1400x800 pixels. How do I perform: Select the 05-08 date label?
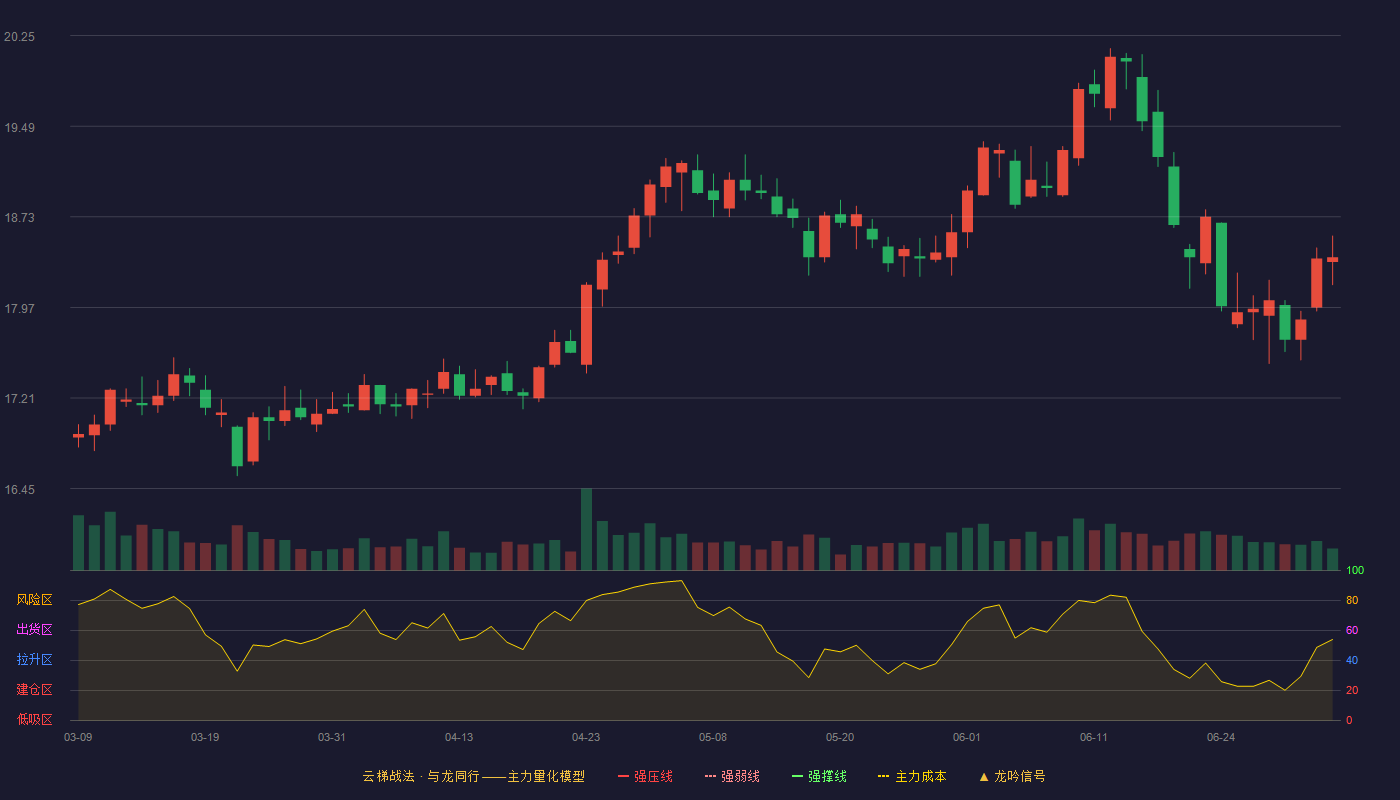[x=713, y=737]
